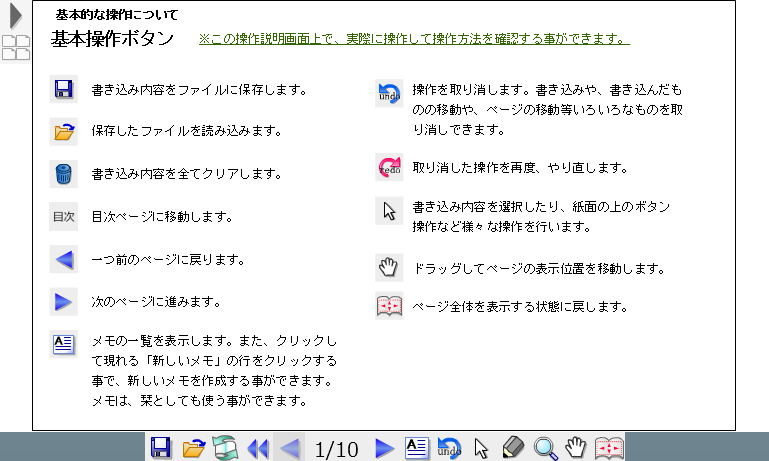Click the left arrow beside 一つ前のページに戻ります
The image size is (769, 461).
[63, 259]
